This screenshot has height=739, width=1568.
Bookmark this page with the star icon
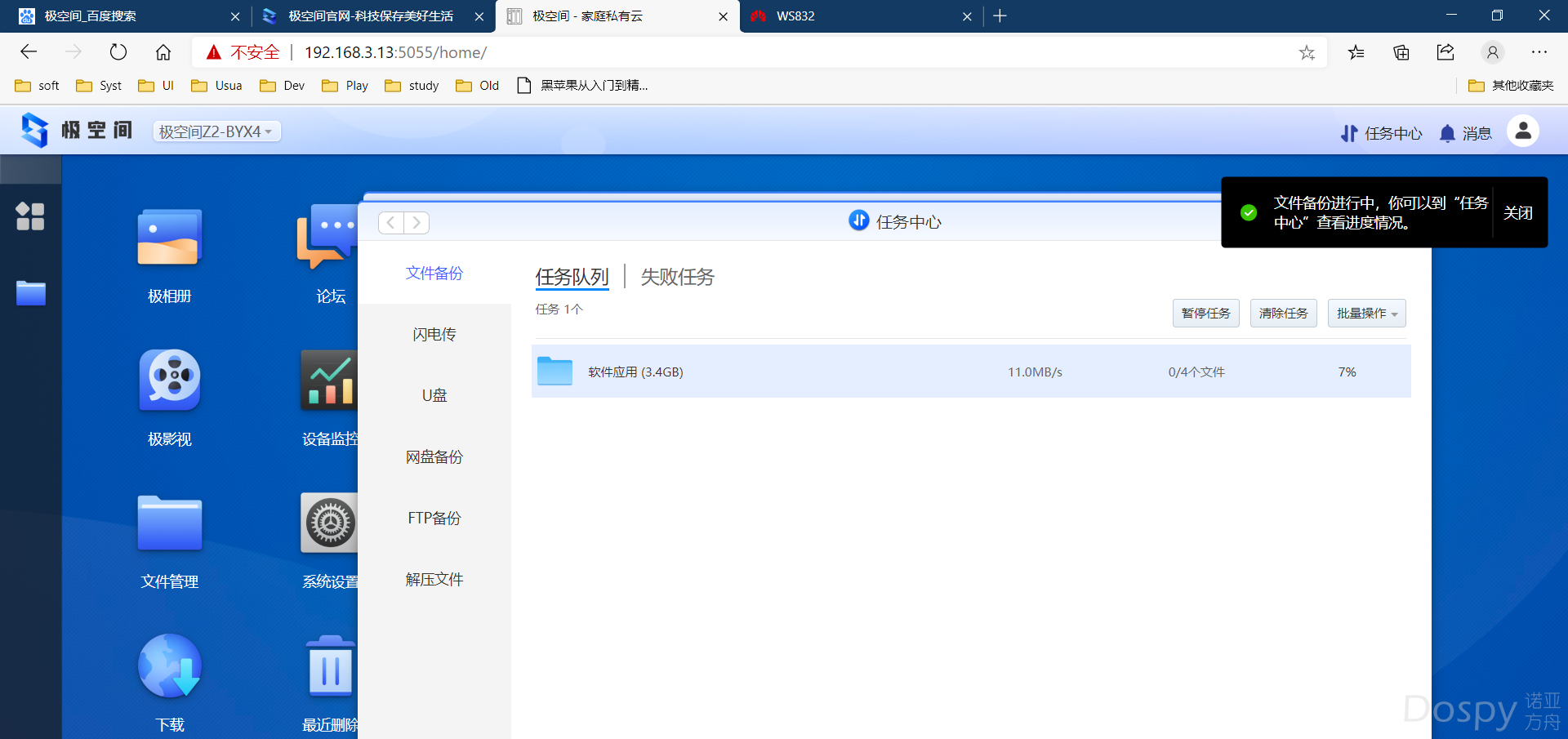click(x=1307, y=52)
